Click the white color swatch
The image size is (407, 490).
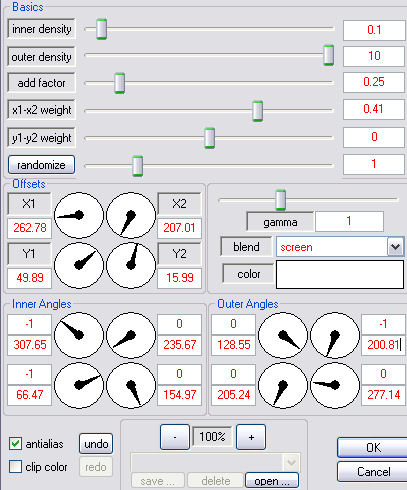(x=340, y=274)
